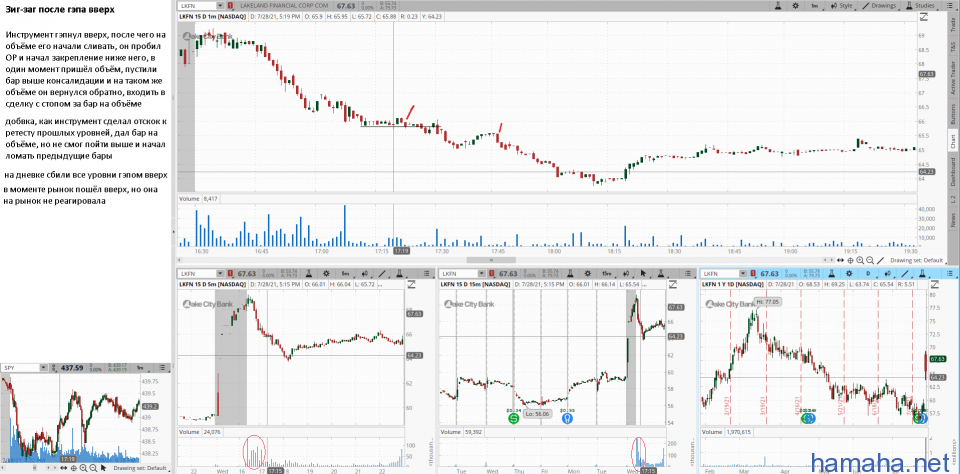Open drawings line icon in 5m chart
Image resolution: width=960 pixels, height=474 pixels.
point(383,273)
